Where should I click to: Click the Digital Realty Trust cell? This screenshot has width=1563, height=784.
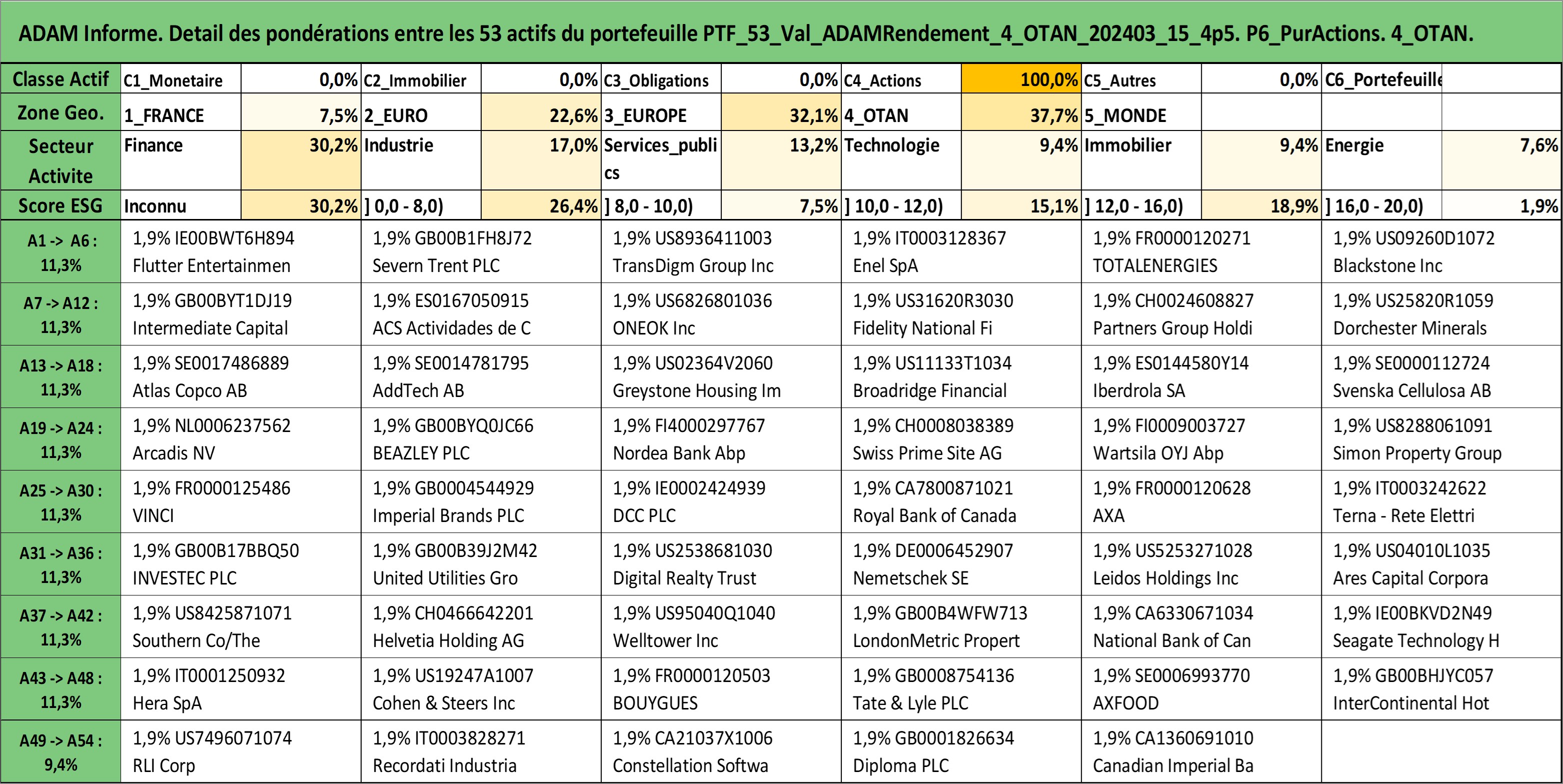point(721,564)
